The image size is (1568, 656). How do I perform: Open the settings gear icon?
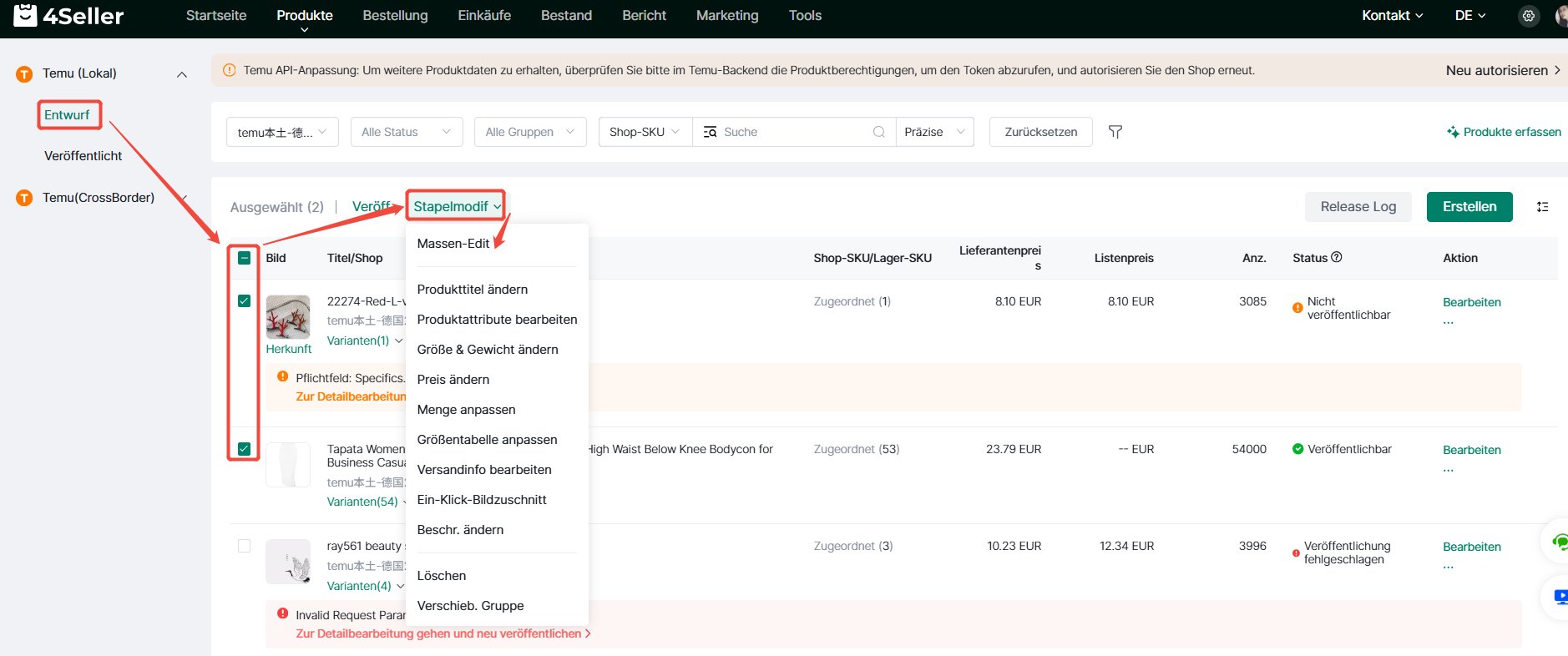(x=1529, y=16)
